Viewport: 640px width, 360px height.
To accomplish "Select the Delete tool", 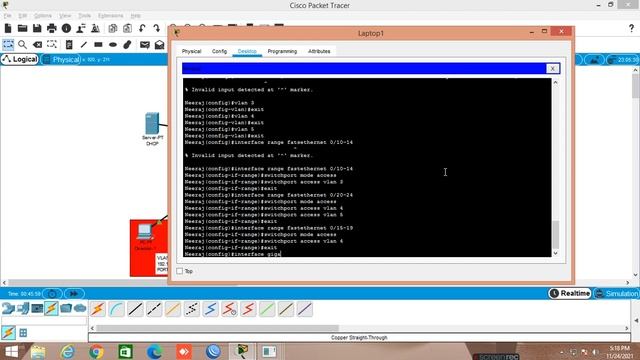I will 37,44.
